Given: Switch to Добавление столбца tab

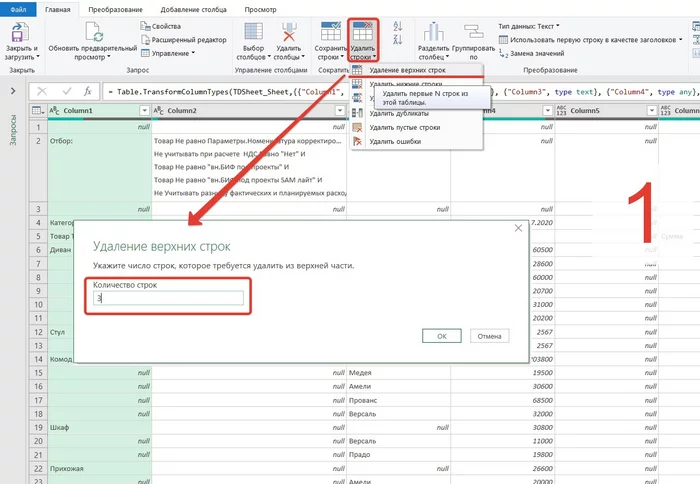Looking at the screenshot, I should point(193,9).
